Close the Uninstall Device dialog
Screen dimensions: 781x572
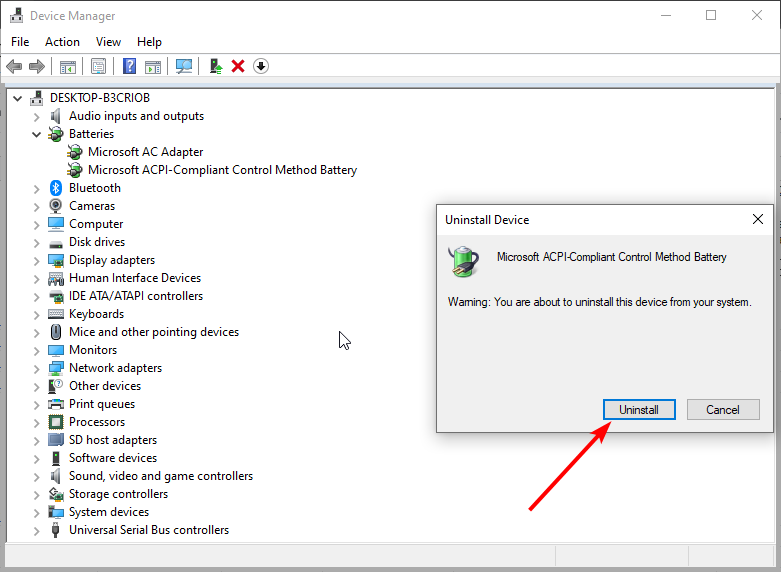tap(758, 219)
